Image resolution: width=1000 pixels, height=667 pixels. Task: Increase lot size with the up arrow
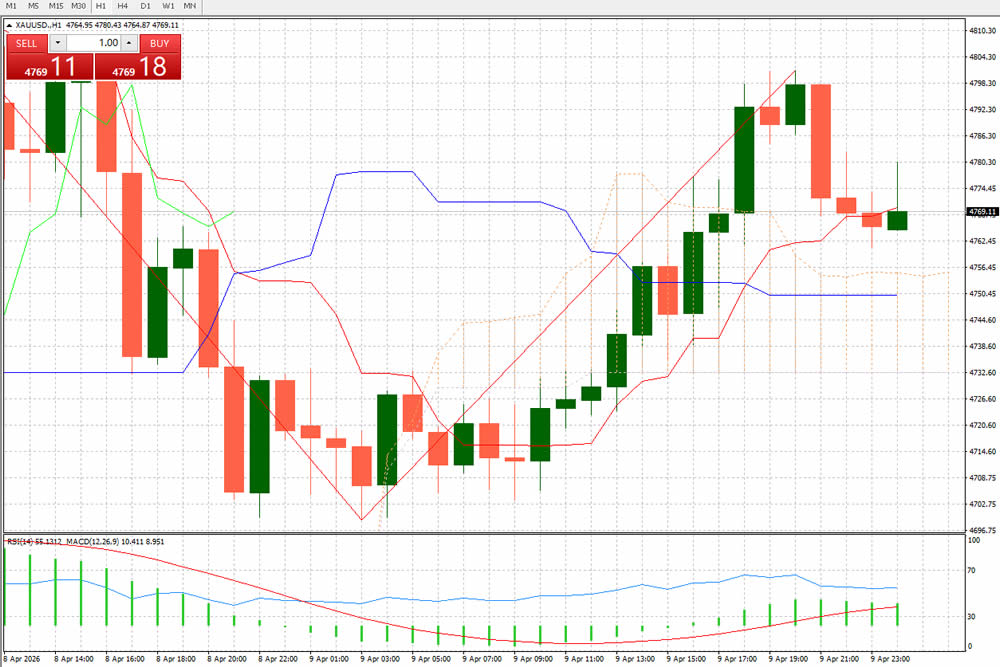click(x=129, y=43)
